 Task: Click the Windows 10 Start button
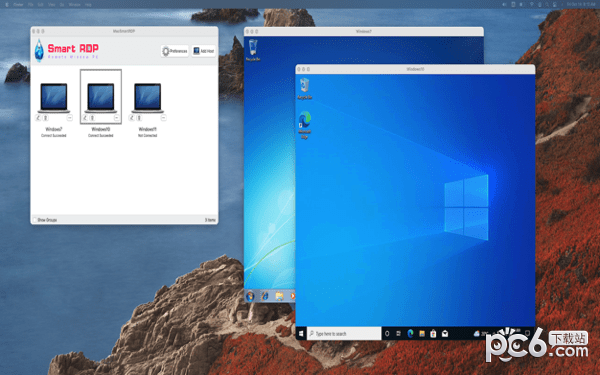click(x=301, y=334)
